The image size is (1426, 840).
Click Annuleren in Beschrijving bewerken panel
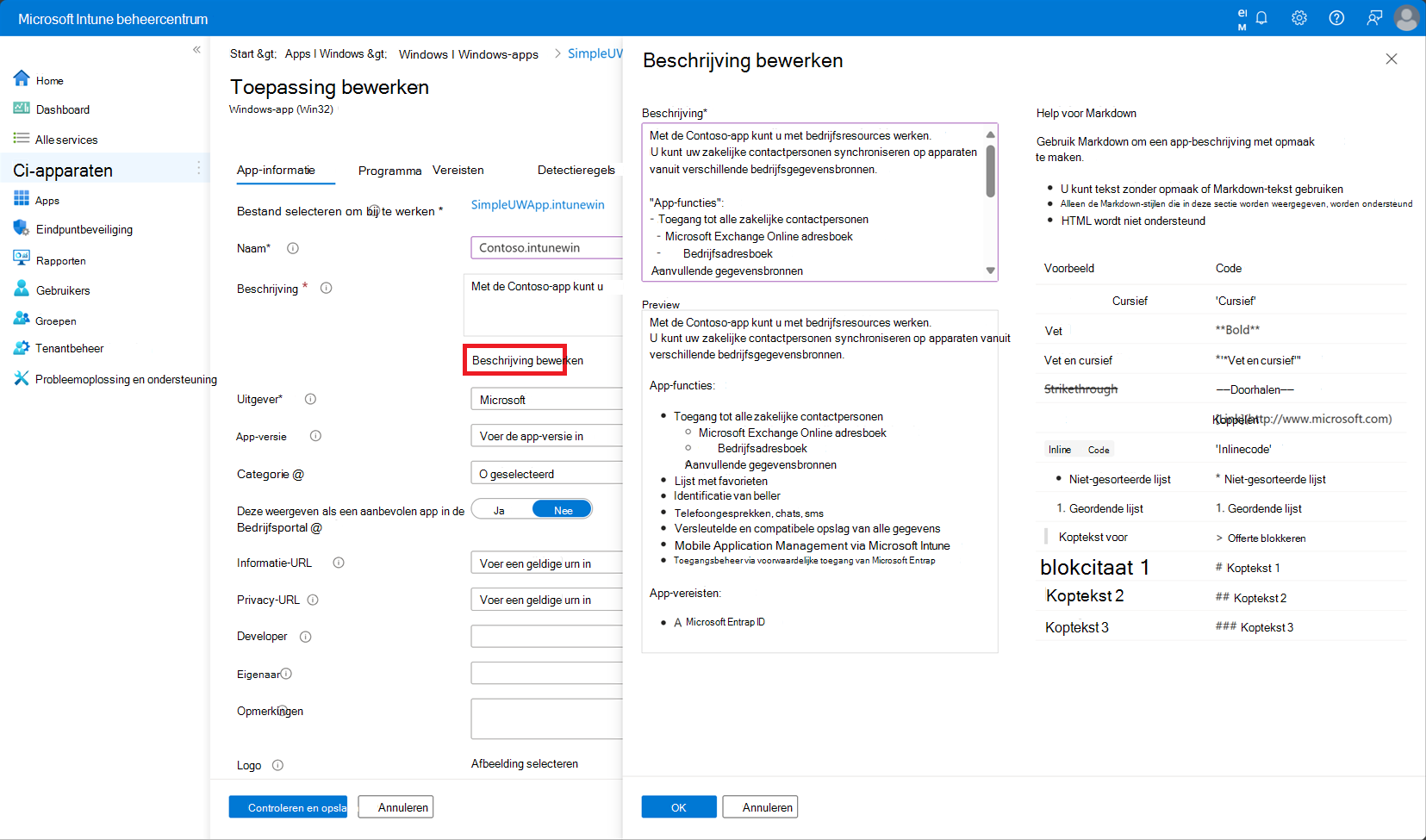point(760,807)
